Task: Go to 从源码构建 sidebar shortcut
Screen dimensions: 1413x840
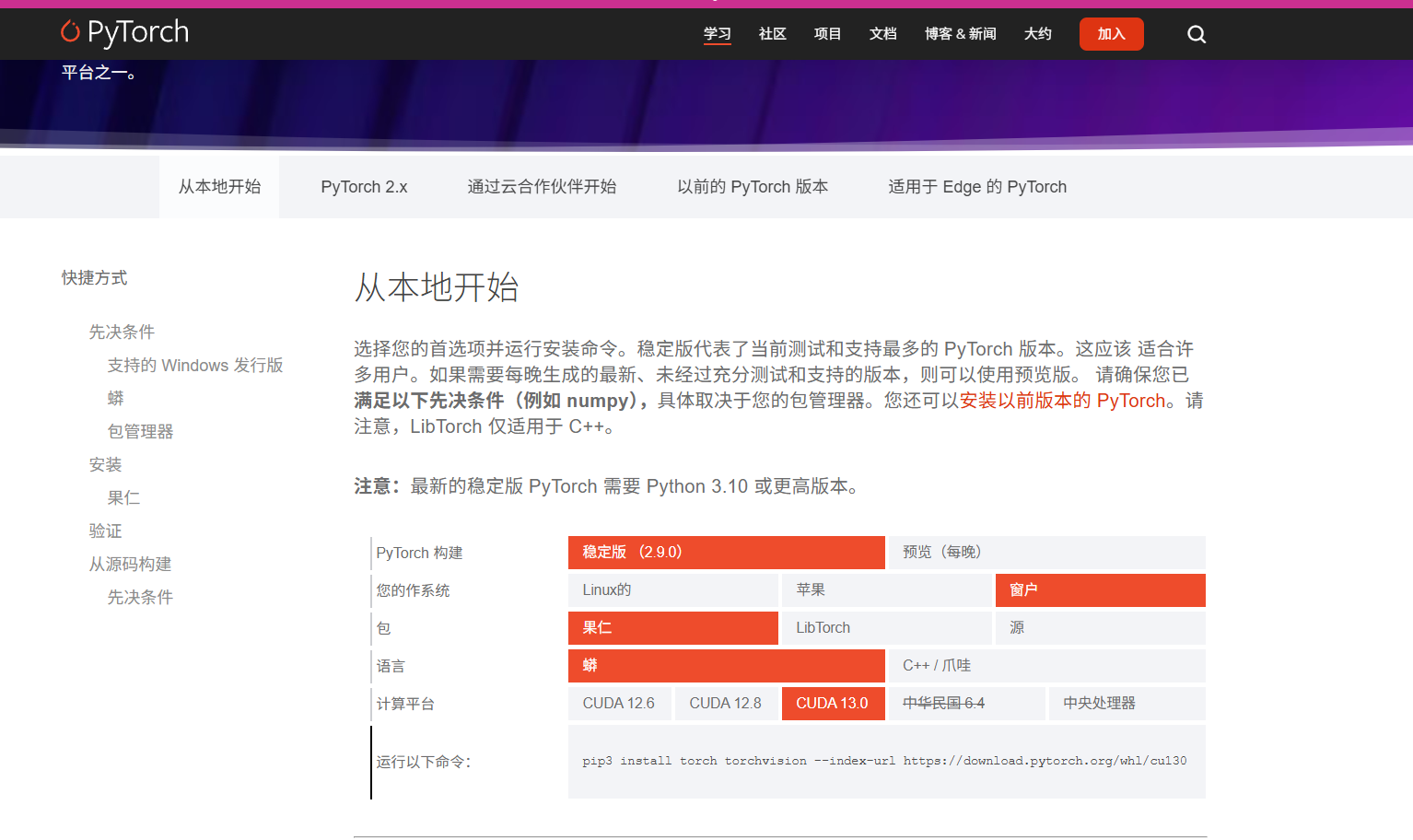Action: (x=130, y=564)
